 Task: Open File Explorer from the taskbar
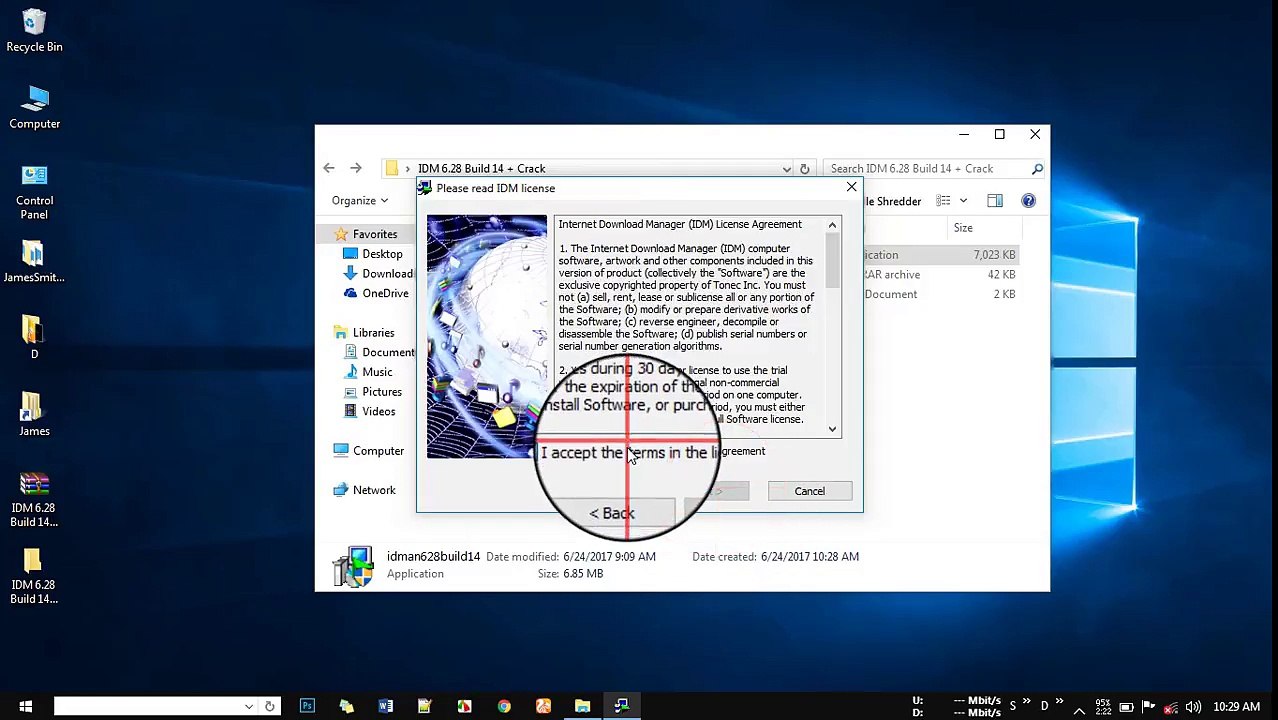(582, 706)
